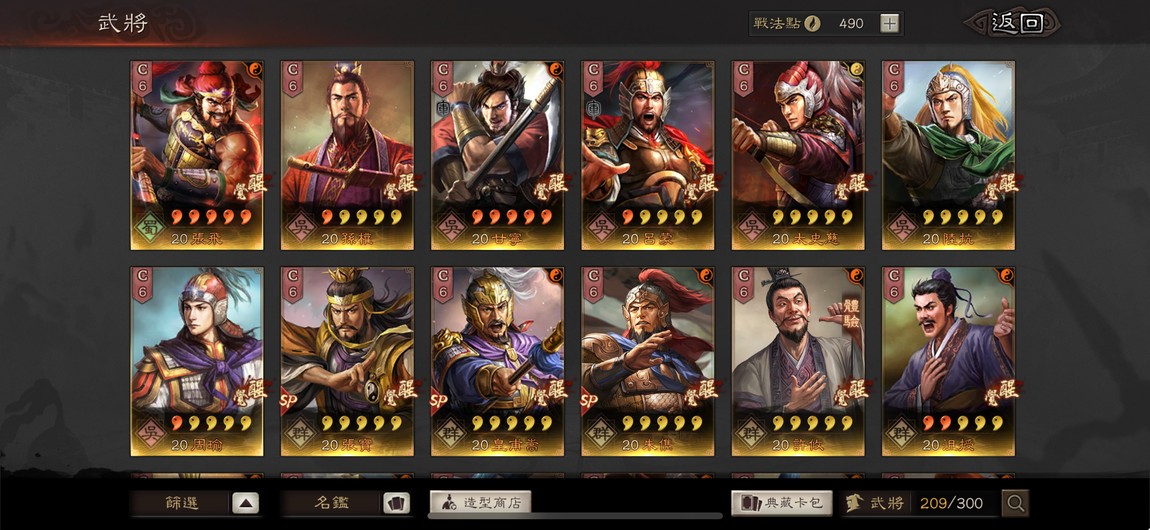1150x530 pixels.
Task: Open the 名鑑 catalog
Action: pos(332,503)
